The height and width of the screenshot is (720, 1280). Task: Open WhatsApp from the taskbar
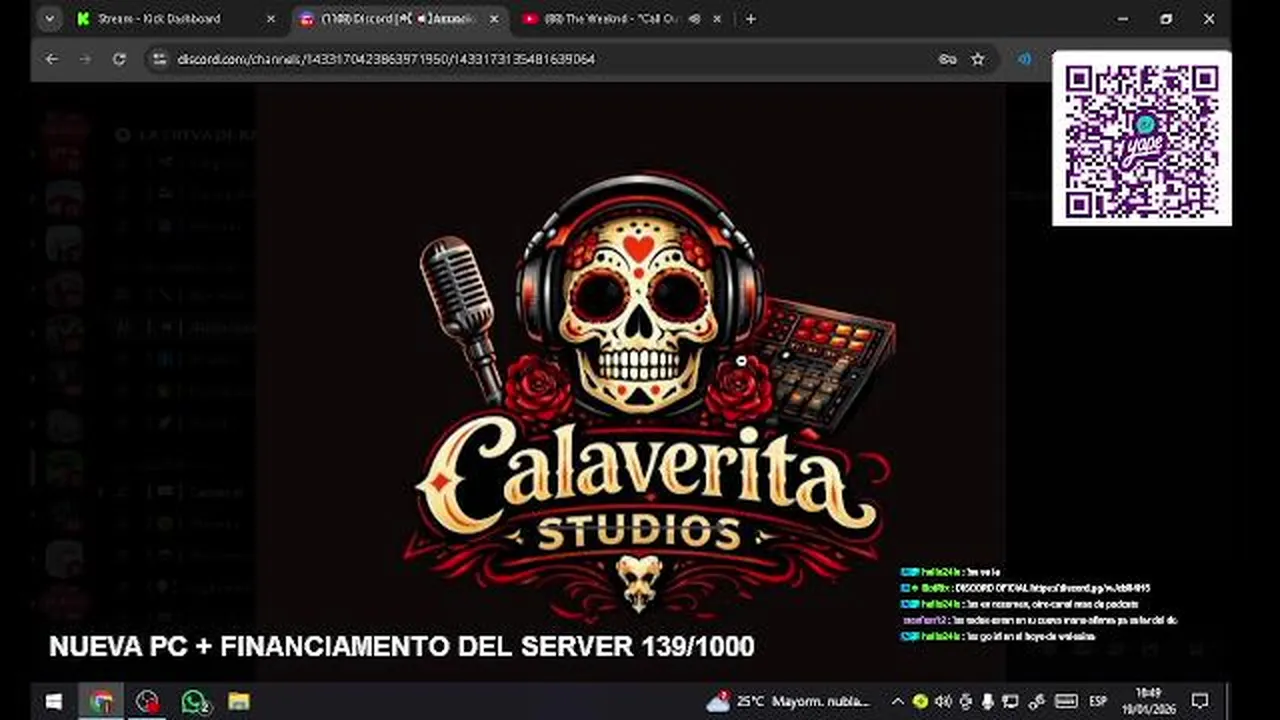(194, 701)
